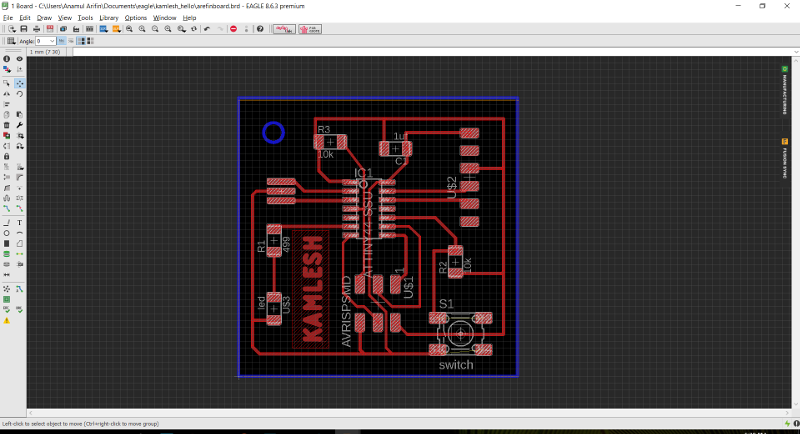Viewport: 800px width, 434px height.
Task: Open the Help menu
Action: tap(189, 17)
